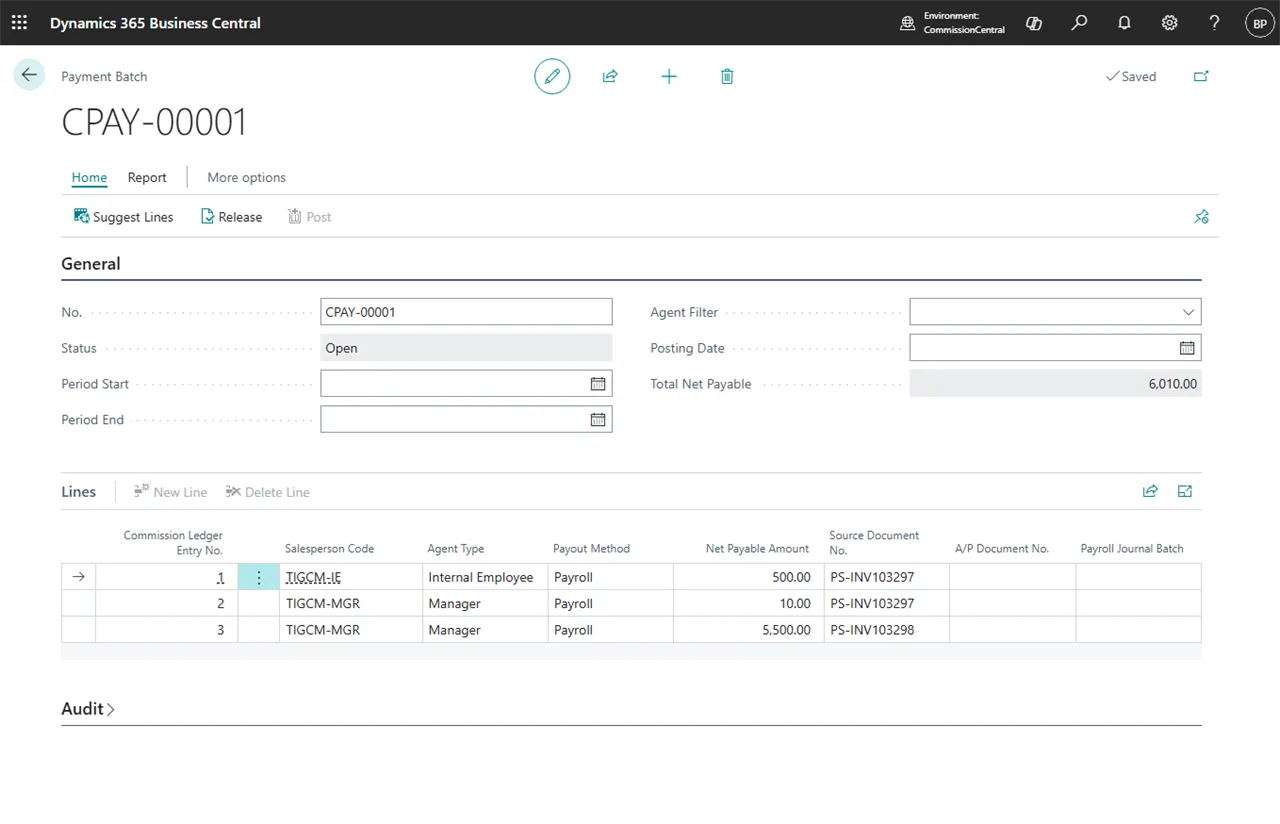
Task: Delete the batch with trash icon
Action: (x=727, y=76)
